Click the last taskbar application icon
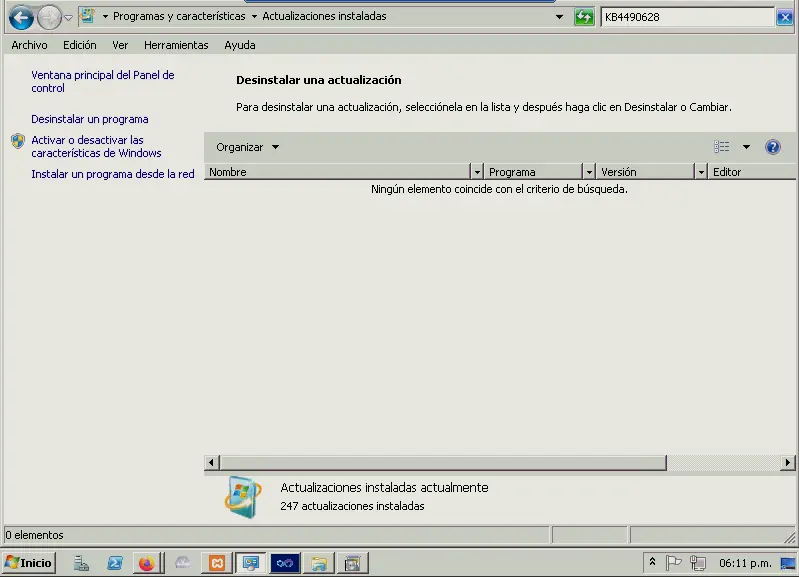799x577 pixels. (x=353, y=563)
